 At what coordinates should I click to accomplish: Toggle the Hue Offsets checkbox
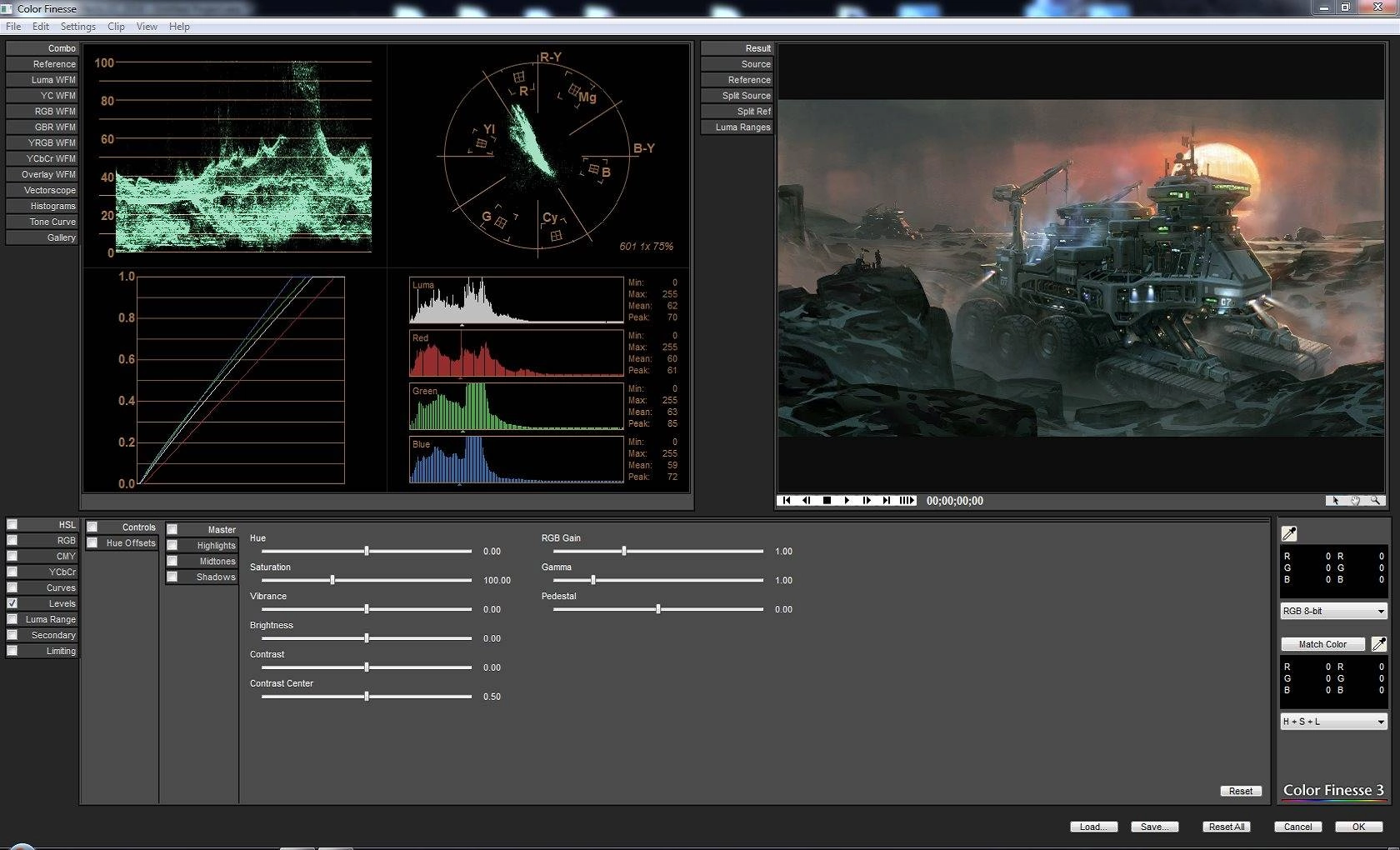pyautogui.click(x=92, y=542)
